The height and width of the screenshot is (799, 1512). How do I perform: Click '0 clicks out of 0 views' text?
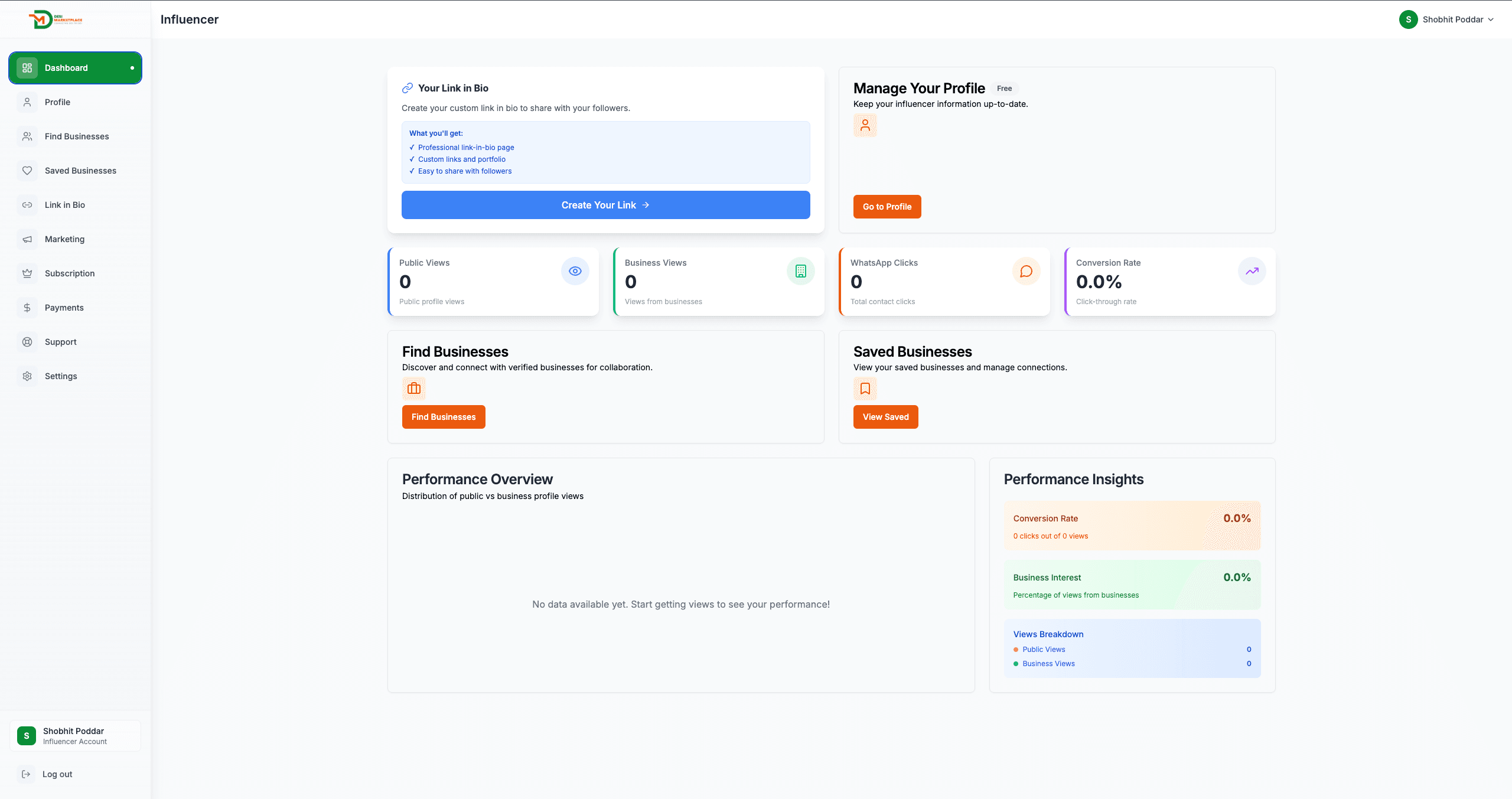pyautogui.click(x=1051, y=536)
